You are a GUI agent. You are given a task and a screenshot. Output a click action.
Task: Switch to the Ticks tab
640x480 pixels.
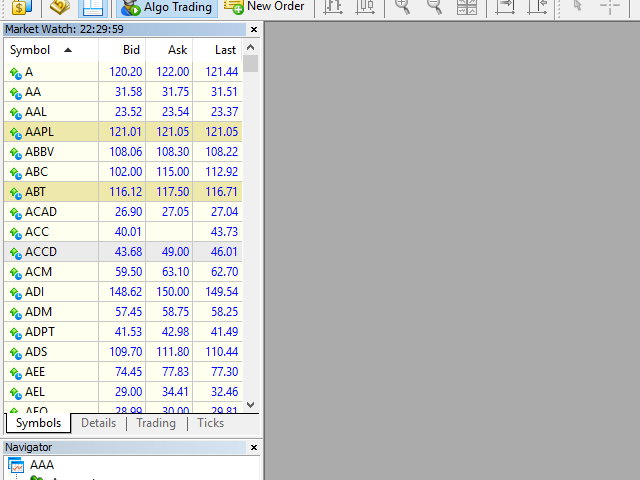click(210, 423)
